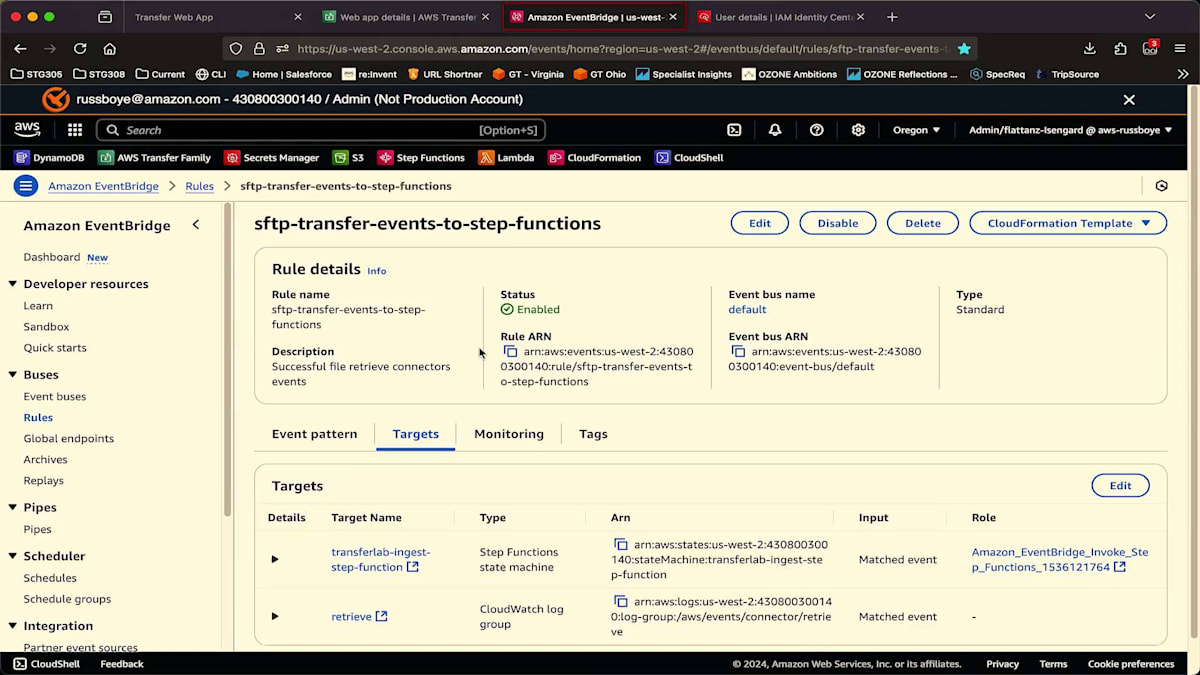The image size is (1200, 675).
Task: Open the browser downloads icon
Action: click(x=1090, y=48)
